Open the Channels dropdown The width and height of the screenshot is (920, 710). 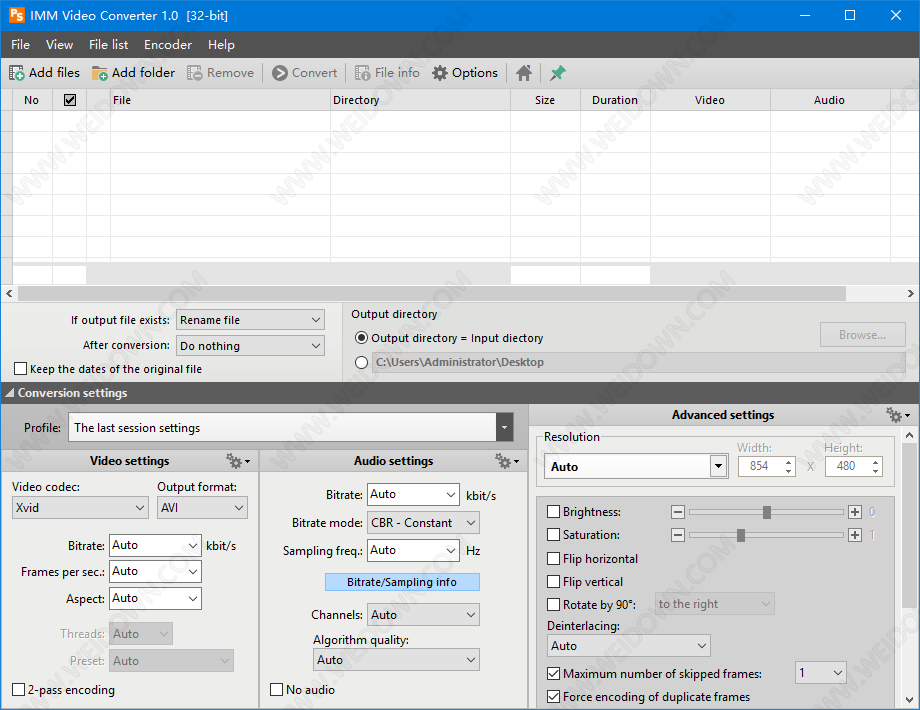point(424,615)
